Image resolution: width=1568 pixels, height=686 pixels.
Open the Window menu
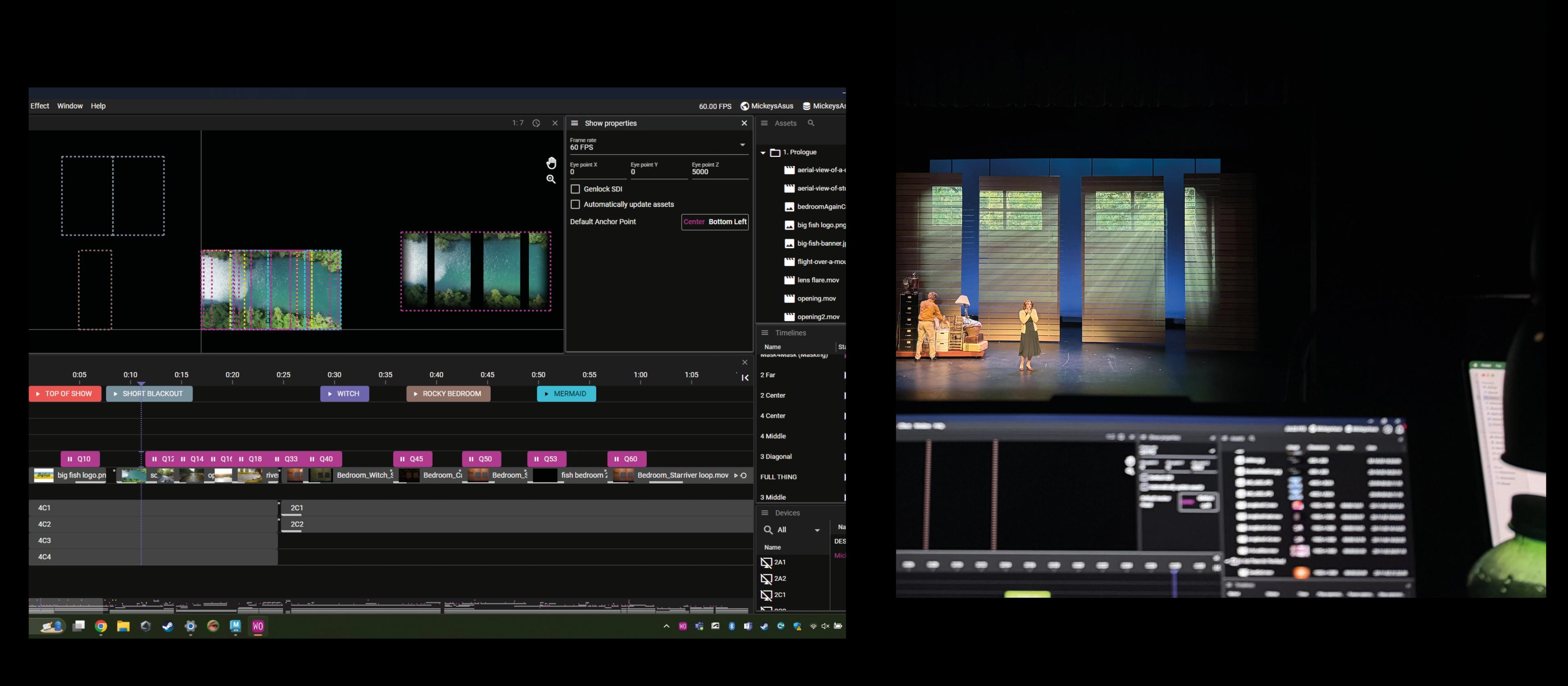70,106
